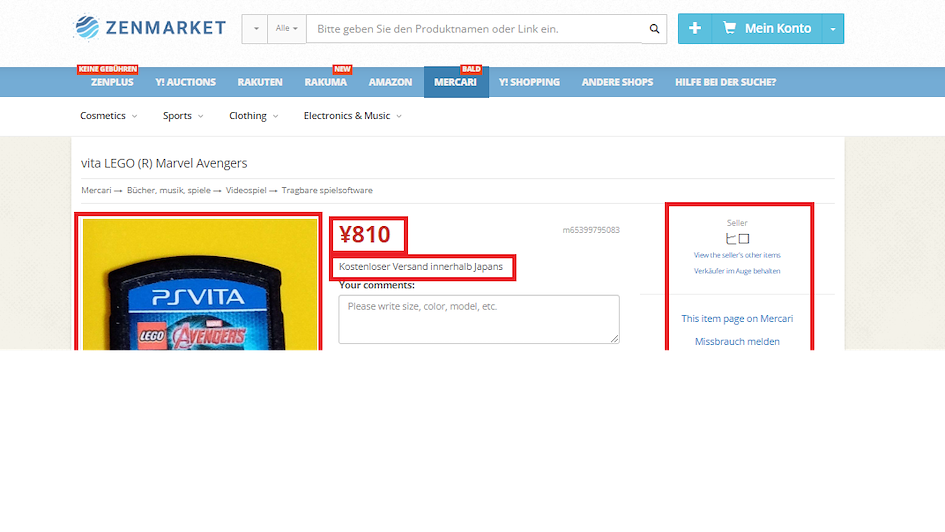The image size is (945, 532).
Task: Open the Mein Konto dropdown arrow
Action: click(x=833, y=29)
